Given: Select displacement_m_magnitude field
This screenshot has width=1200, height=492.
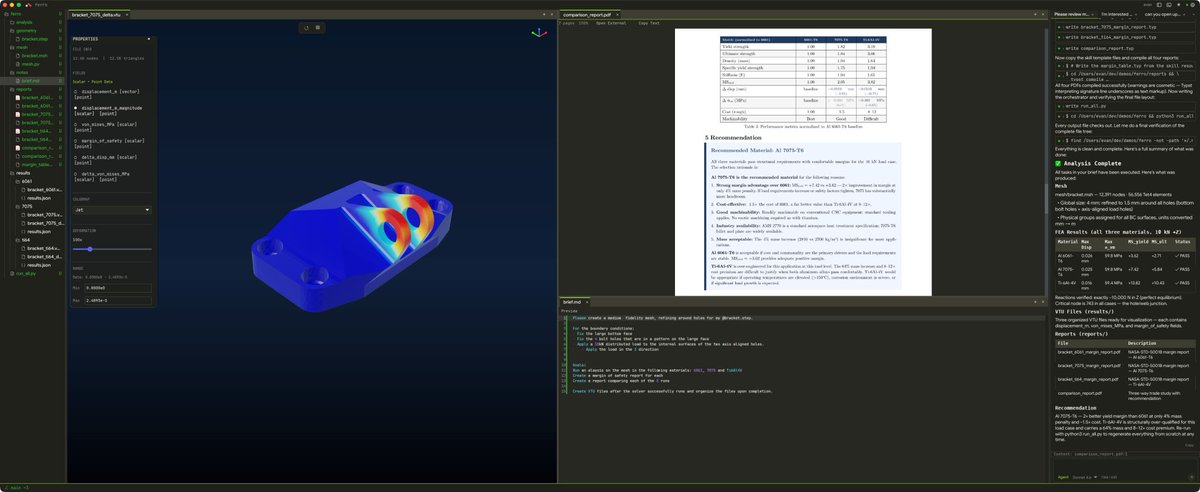Looking at the screenshot, I should (108, 109).
